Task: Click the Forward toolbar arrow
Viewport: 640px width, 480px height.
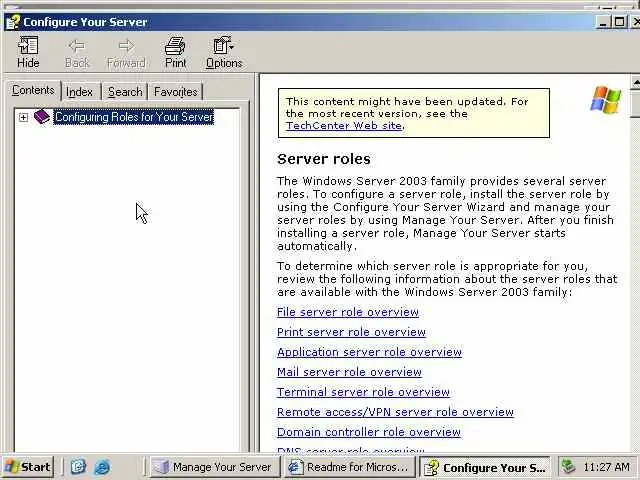Action: coord(127,52)
